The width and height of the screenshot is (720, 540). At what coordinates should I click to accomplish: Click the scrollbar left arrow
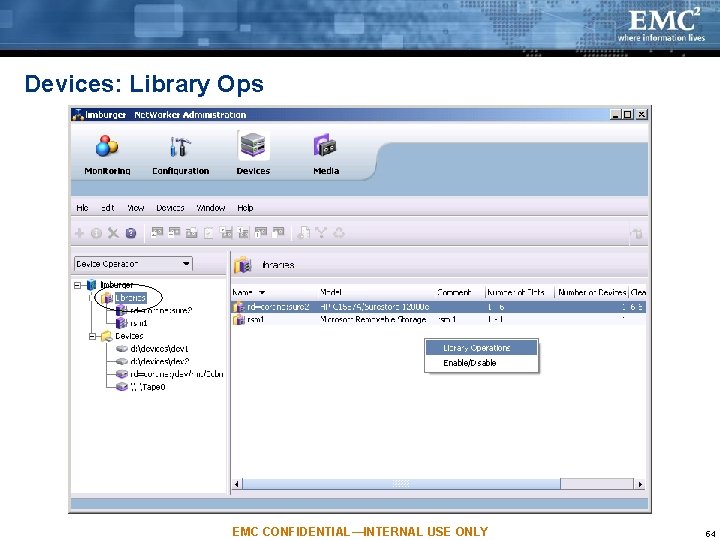coord(236,484)
